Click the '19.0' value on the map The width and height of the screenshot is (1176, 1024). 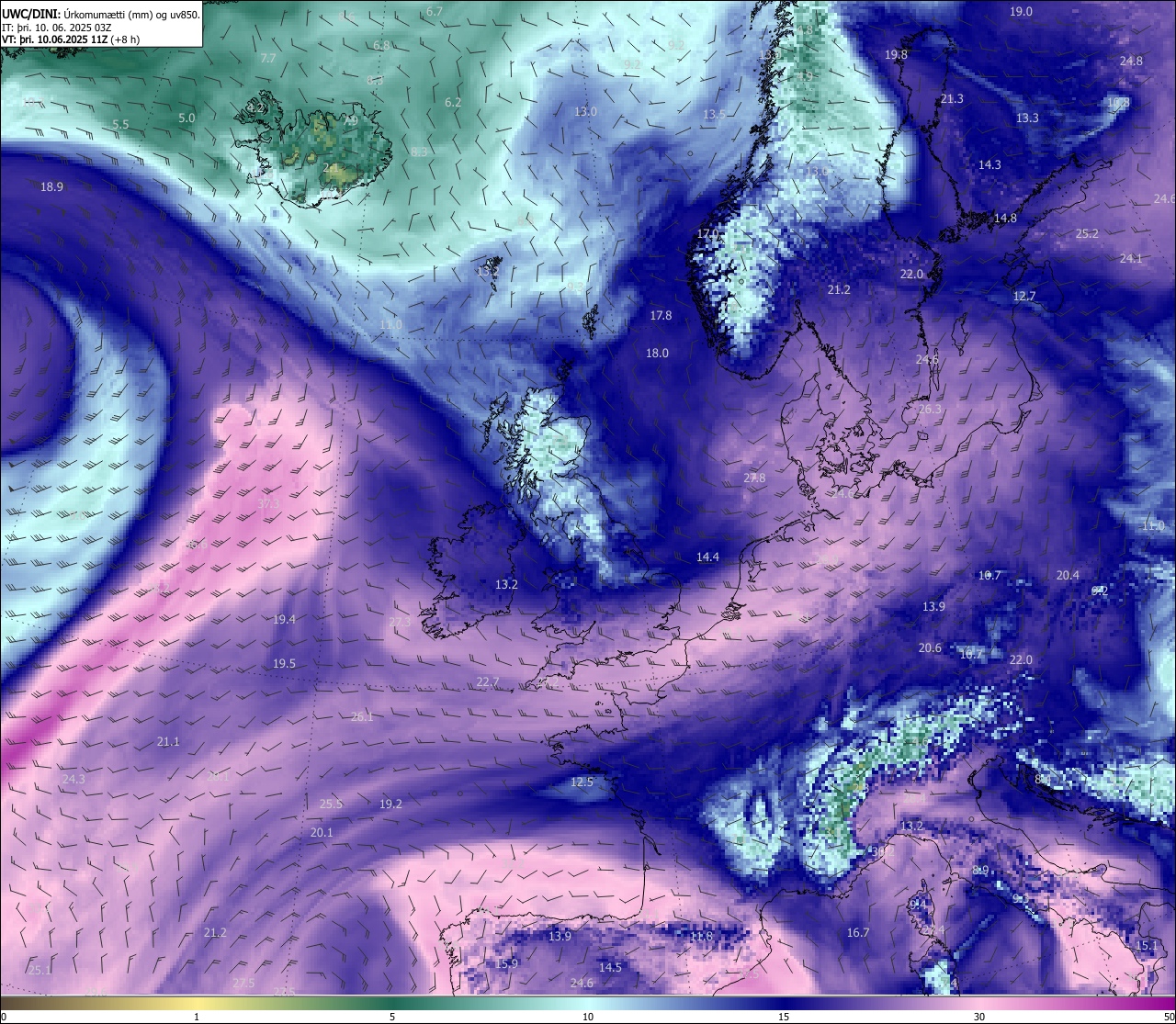pos(1021,11)
